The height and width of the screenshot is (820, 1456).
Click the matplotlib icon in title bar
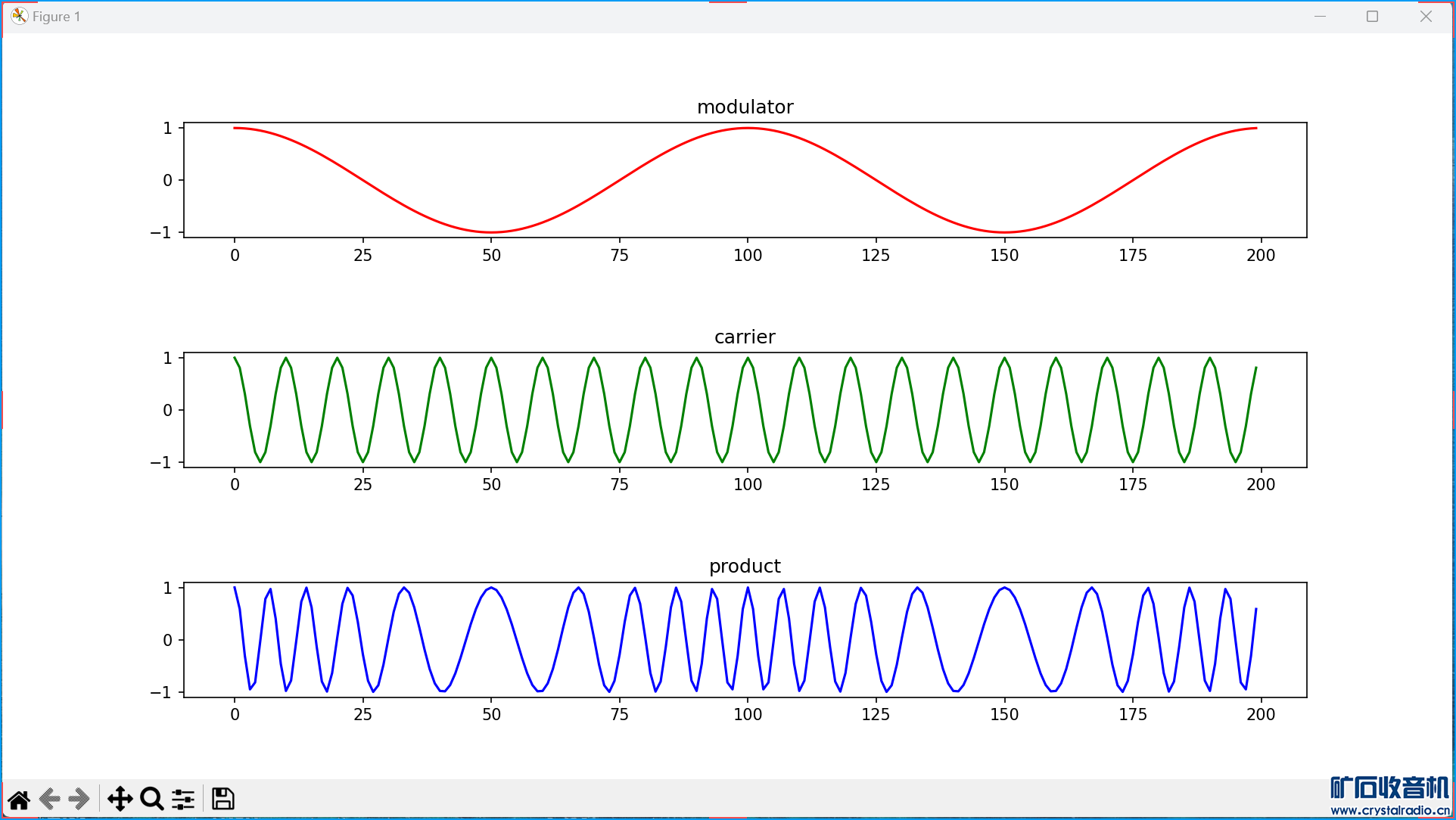click(x=19, y=16)
